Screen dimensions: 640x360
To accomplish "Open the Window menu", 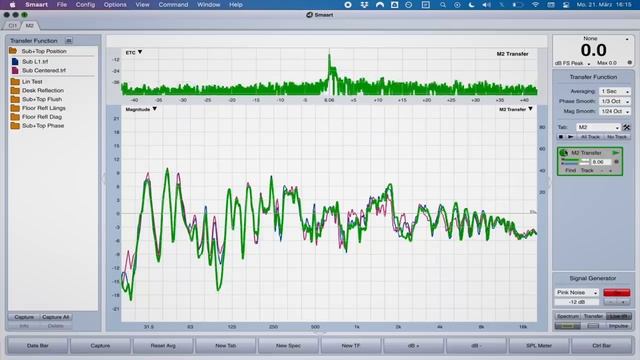I will tap(209, 5).
